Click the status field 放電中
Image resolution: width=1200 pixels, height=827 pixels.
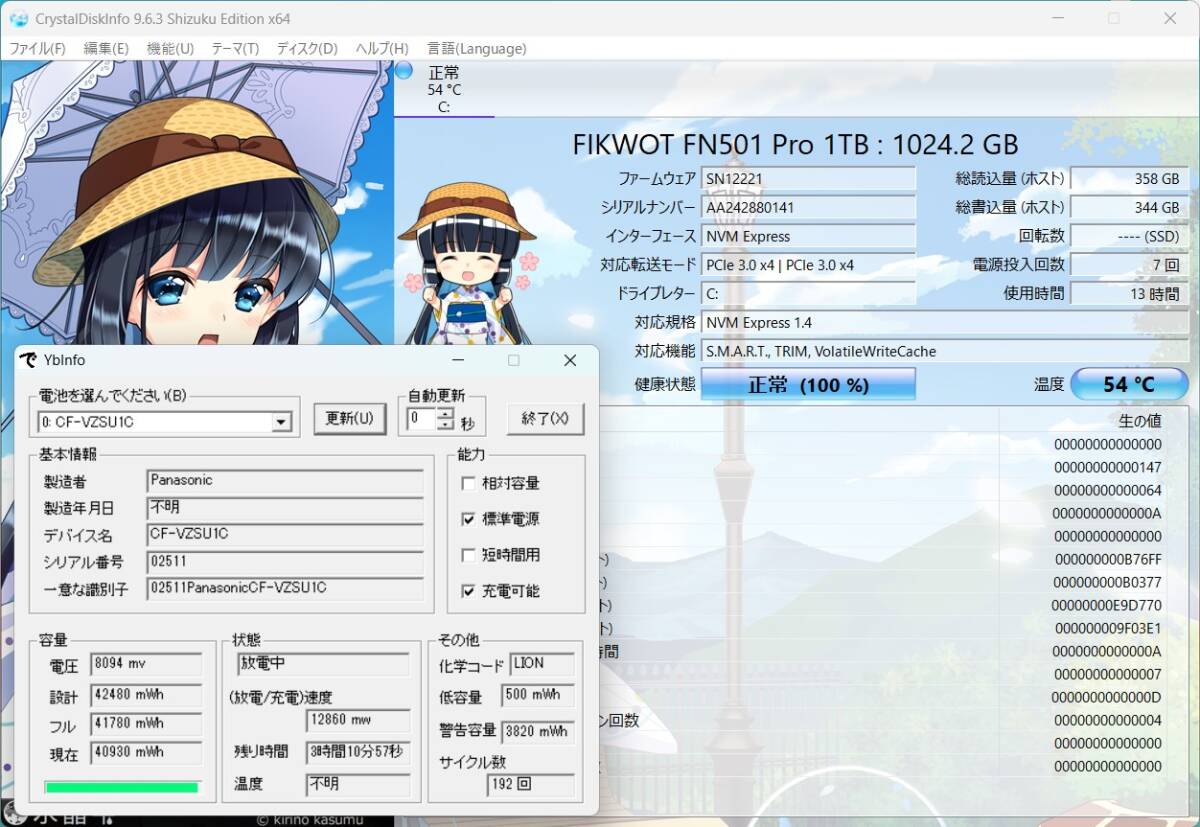(323, 664)
